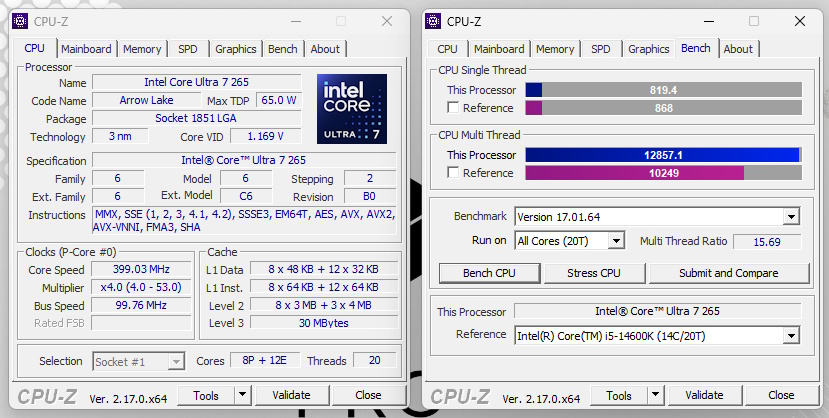Switch to CPU tab in right window
This screenshot has width=829, height=418.
click(x=447, y=49)
